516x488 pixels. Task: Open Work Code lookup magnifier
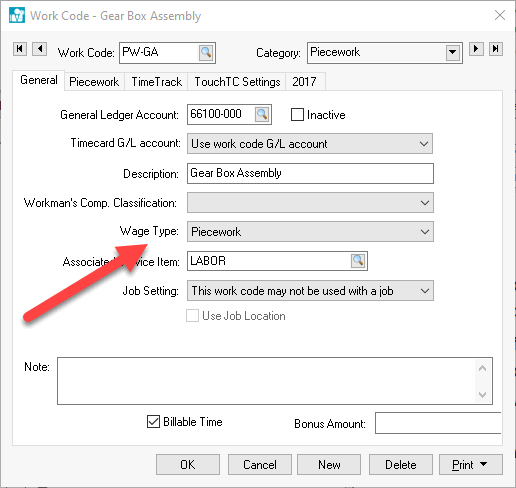coord(206,53)
